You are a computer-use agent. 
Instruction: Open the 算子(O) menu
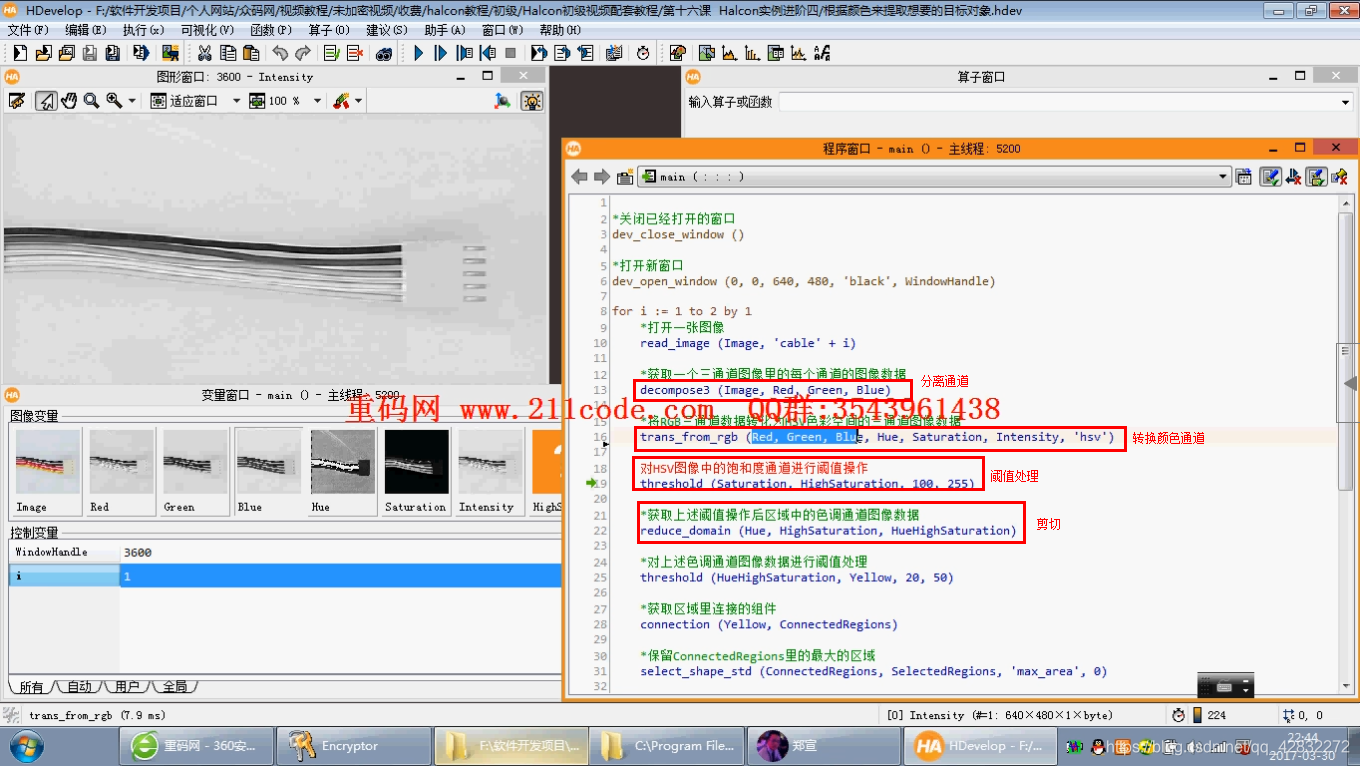(329, 30)
